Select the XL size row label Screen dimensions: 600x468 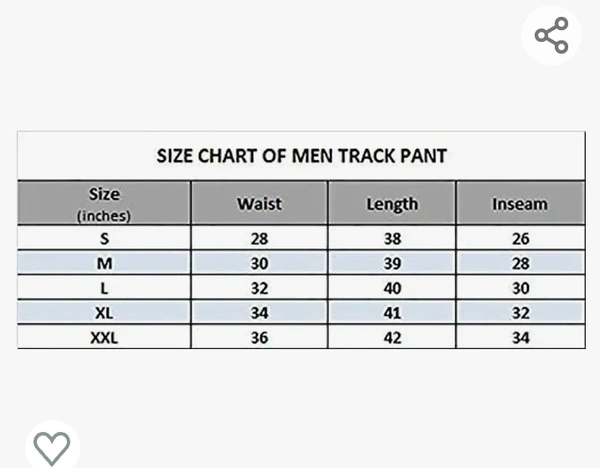(x=104, y=313)
